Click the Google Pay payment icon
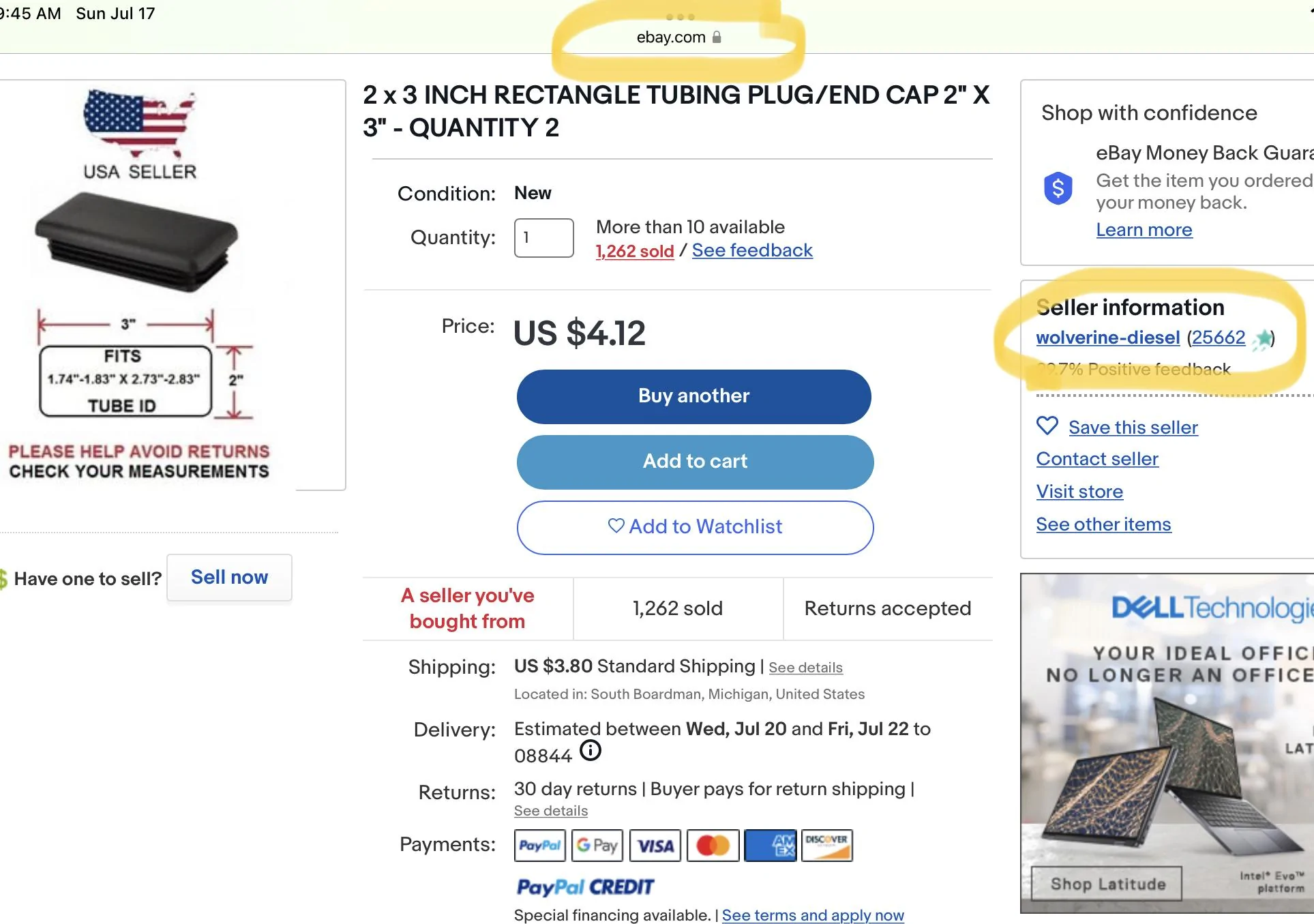1314x924 pixels. [x=597, y=846]
